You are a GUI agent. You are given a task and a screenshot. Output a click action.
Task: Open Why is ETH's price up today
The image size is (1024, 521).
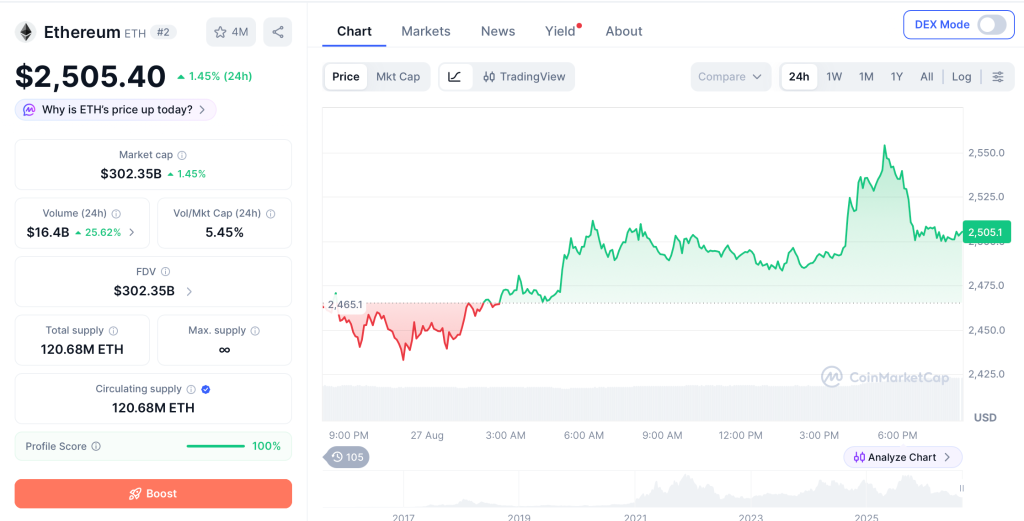point(116,110)
